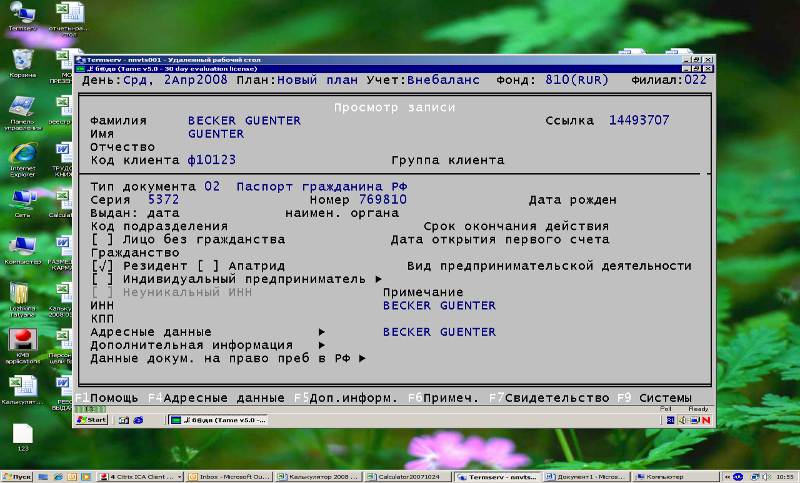Switch to Calculator20071024 taskbar button
Image resolution: width=800 pixels, height=483 pixels.
pos(408,477)
